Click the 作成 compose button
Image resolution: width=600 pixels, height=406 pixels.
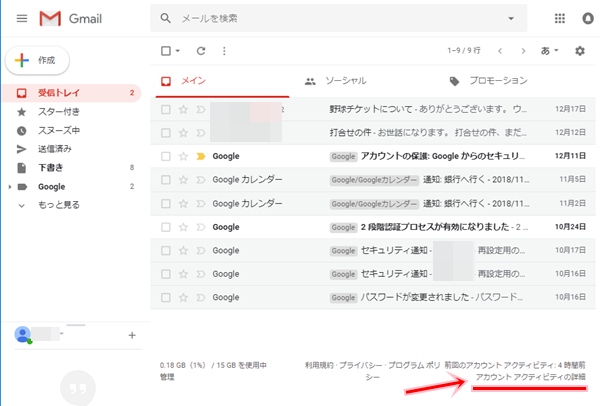point(37,60)
